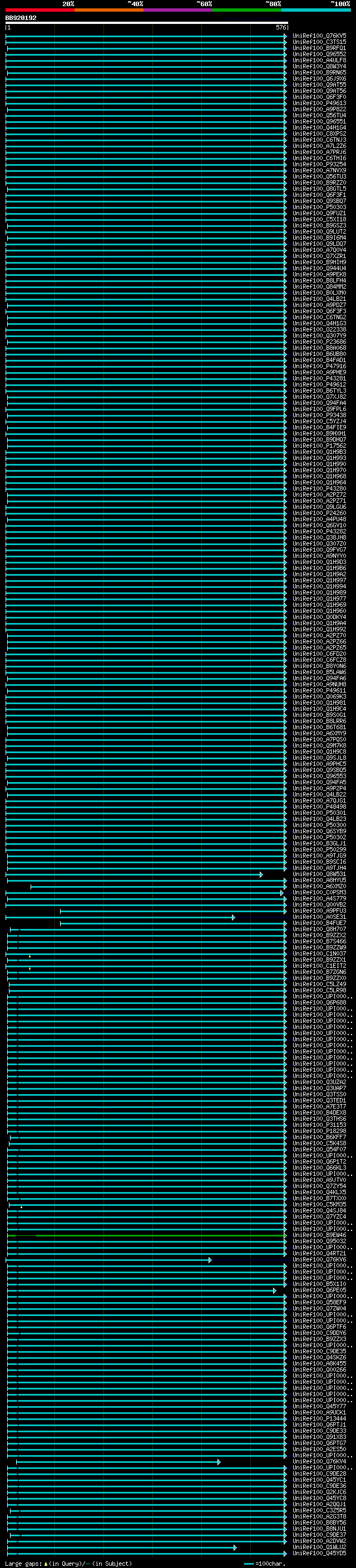Screen dimensions: 356x1568
Task: Select hit UniRef100_A6XMZ0
Action: [319, 886]
